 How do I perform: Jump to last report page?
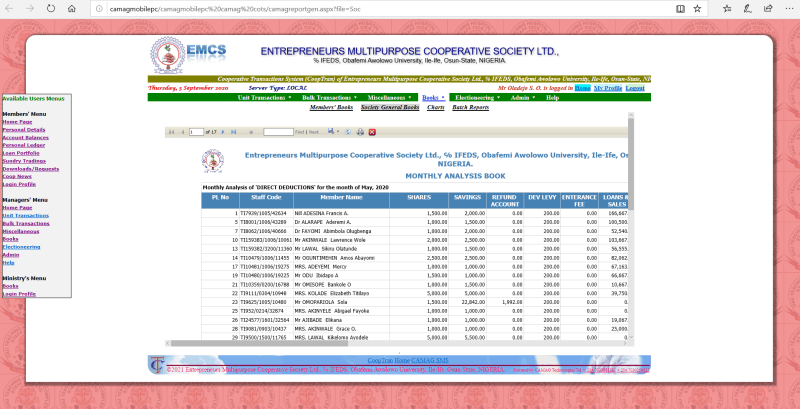click(x=234, y=132)
